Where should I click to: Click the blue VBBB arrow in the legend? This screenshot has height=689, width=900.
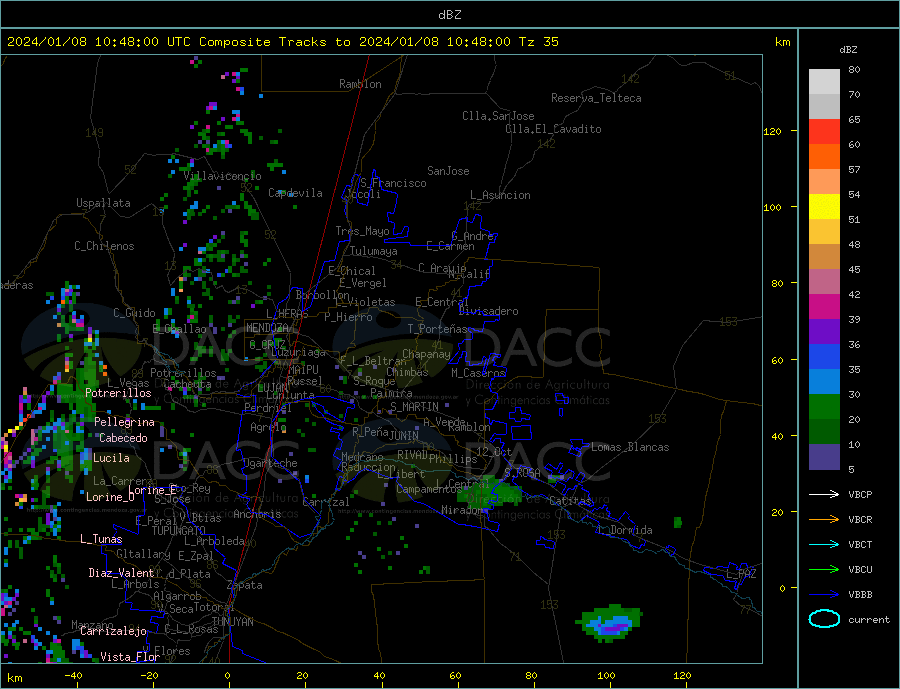[824, 595]
